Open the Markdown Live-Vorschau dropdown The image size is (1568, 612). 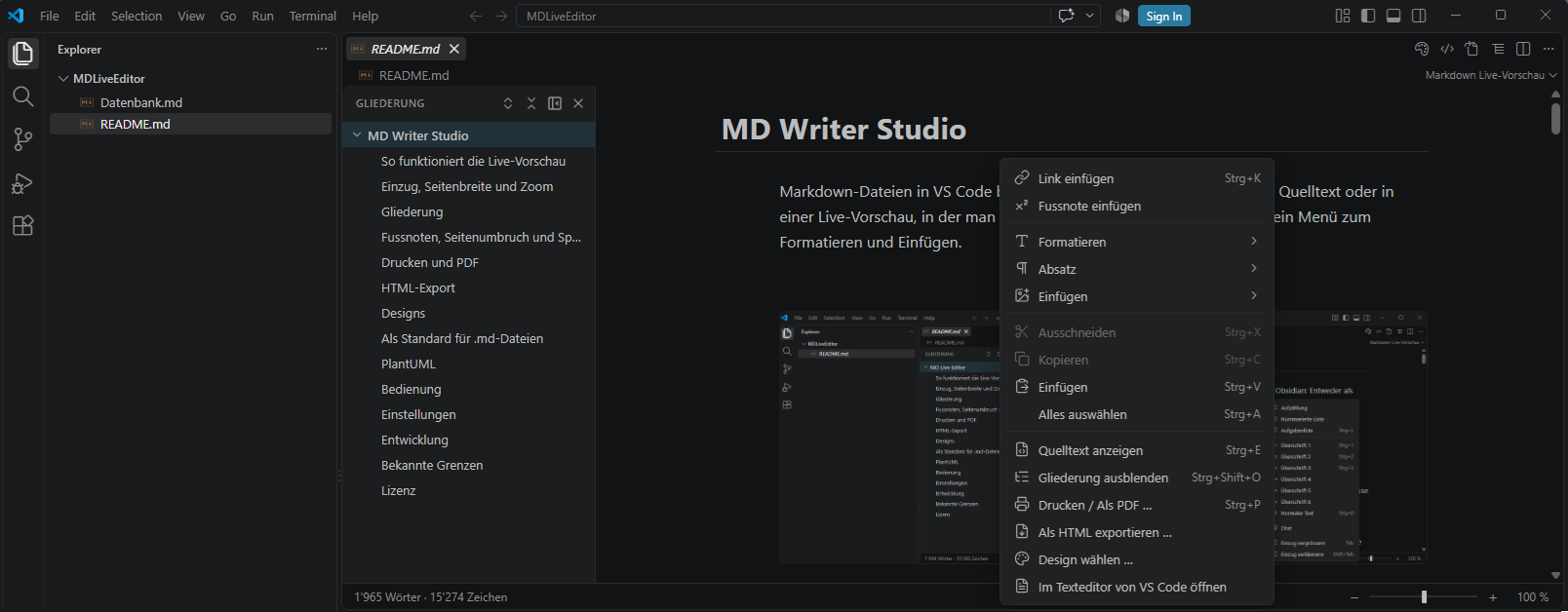coord(1491,75)
